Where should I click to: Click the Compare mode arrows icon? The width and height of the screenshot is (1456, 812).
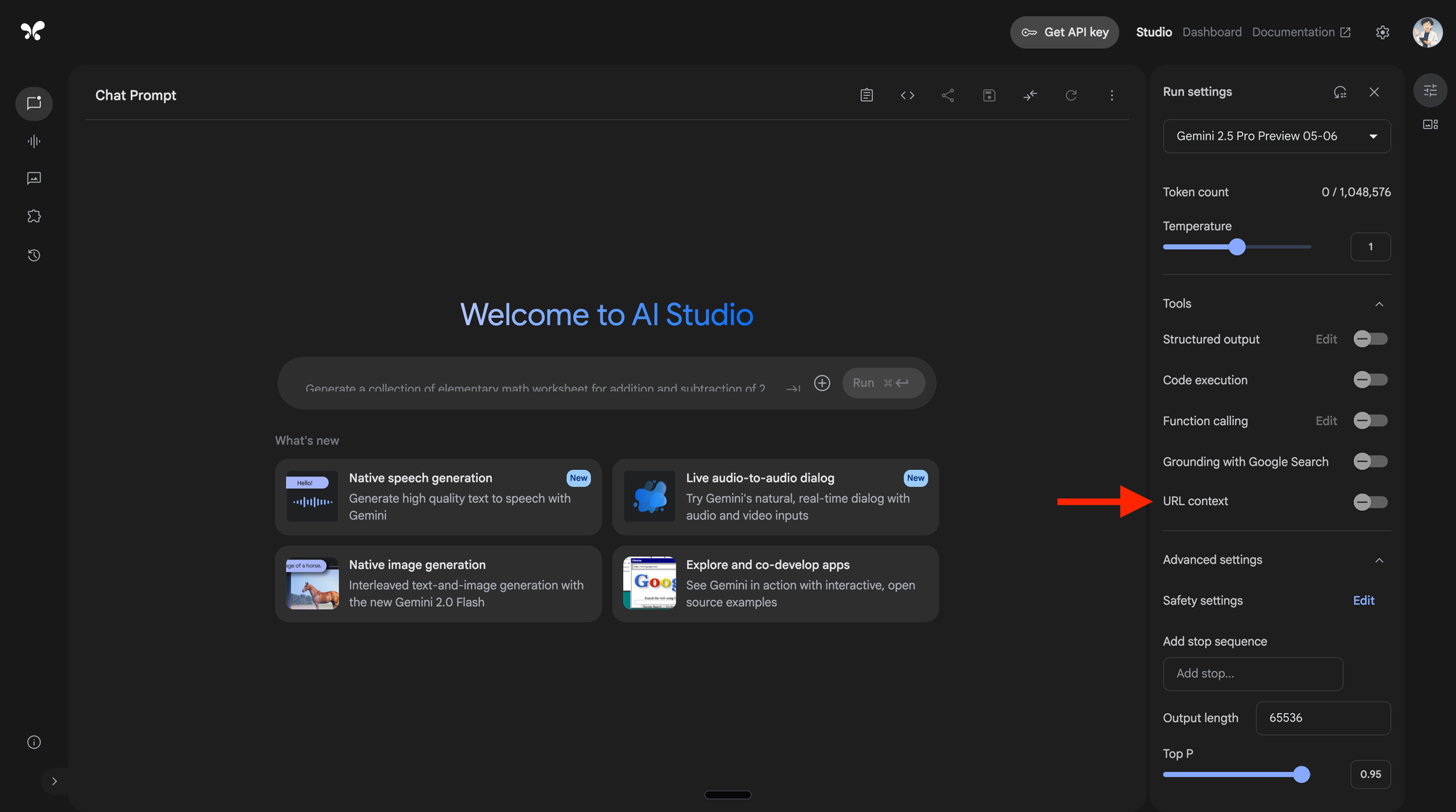pos(1030,95)
